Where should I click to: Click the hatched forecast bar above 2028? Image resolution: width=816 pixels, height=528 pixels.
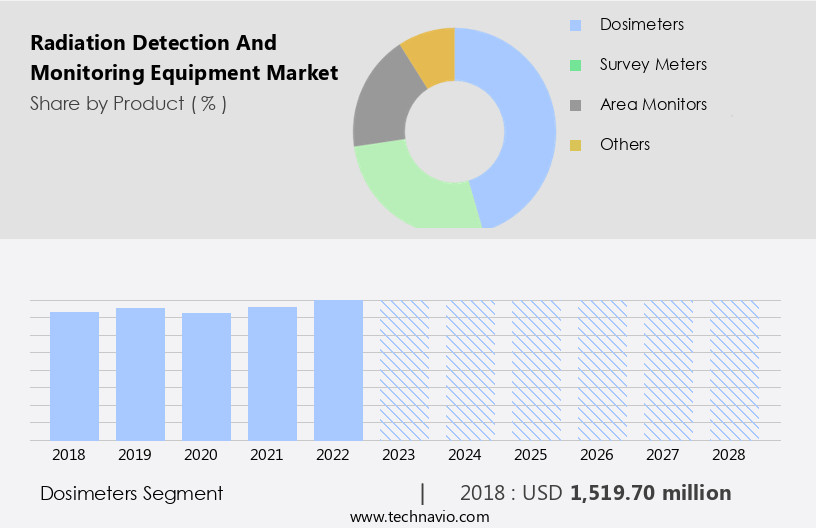pyautogui.click(x=734, y=370)
